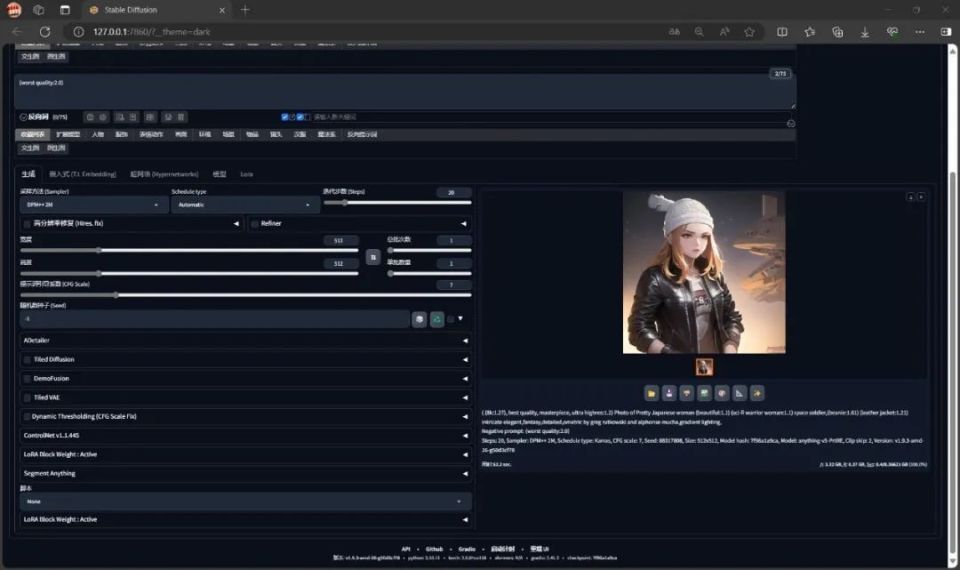The width and height of the screenshot is (960, 570).
Task: Open collections icon in browser toolbar
Action: (838, 32)
